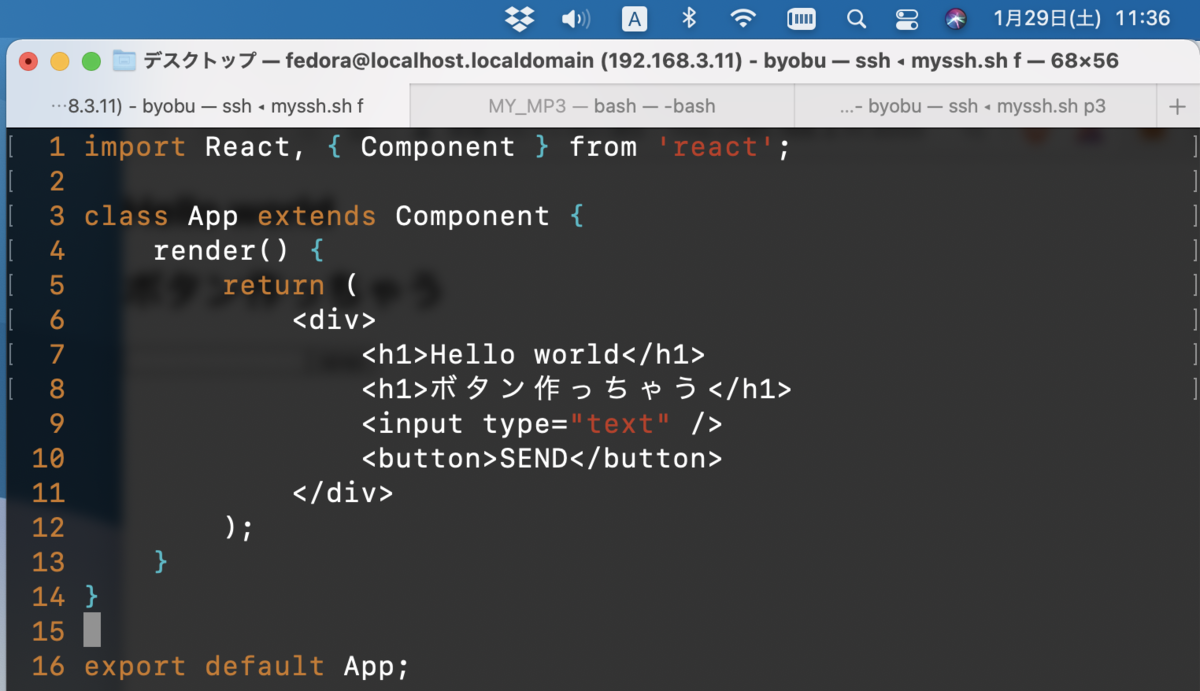Click 'export default App;' on line 16
Image resolution: width=1200 pixels, height=691 pixels.
coord(247,666)
